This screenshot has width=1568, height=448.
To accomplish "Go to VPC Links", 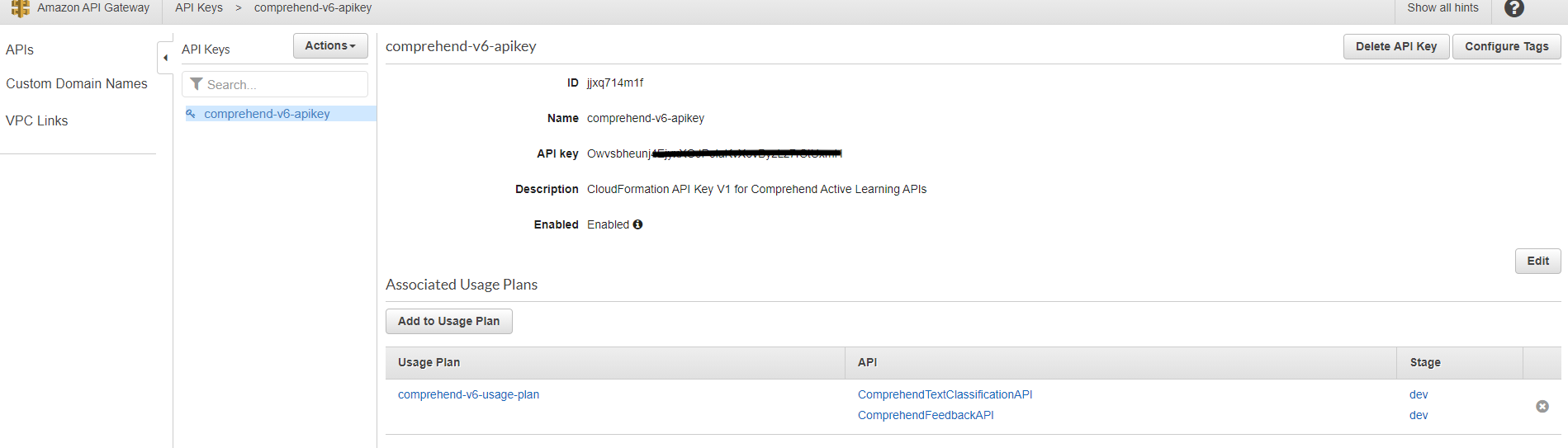I will pos(37,120).
